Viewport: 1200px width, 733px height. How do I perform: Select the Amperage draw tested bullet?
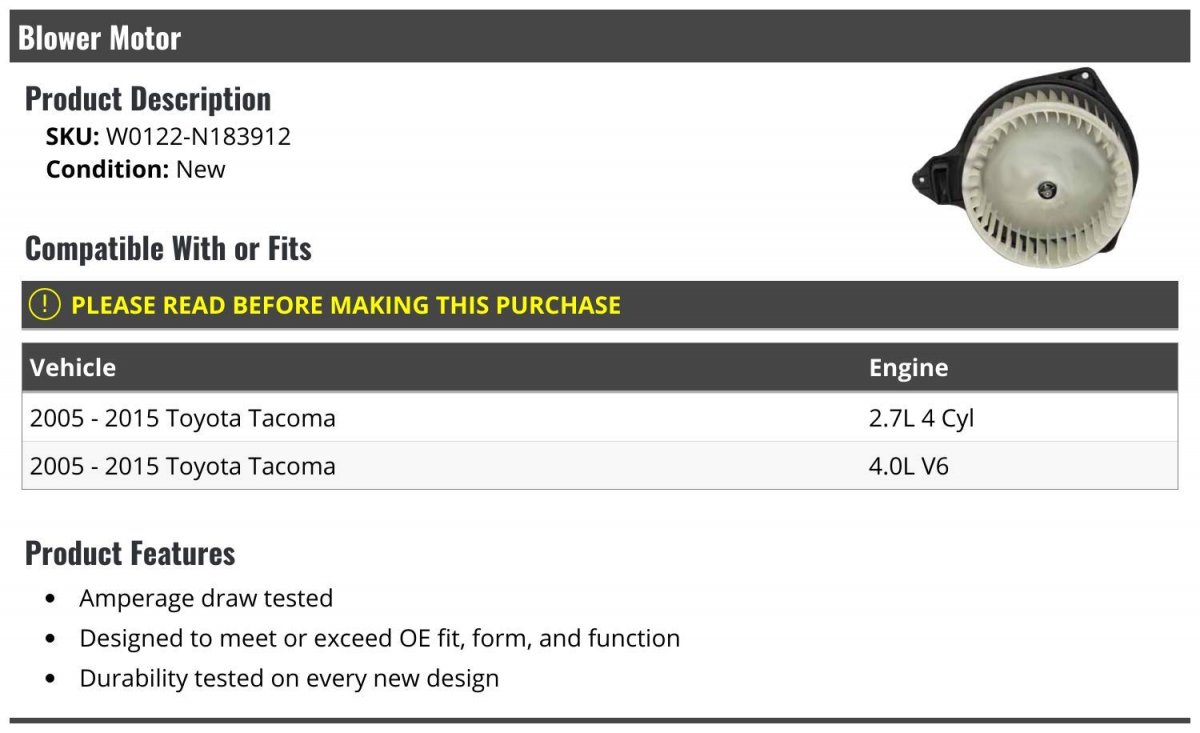click(x=206, y=598)
